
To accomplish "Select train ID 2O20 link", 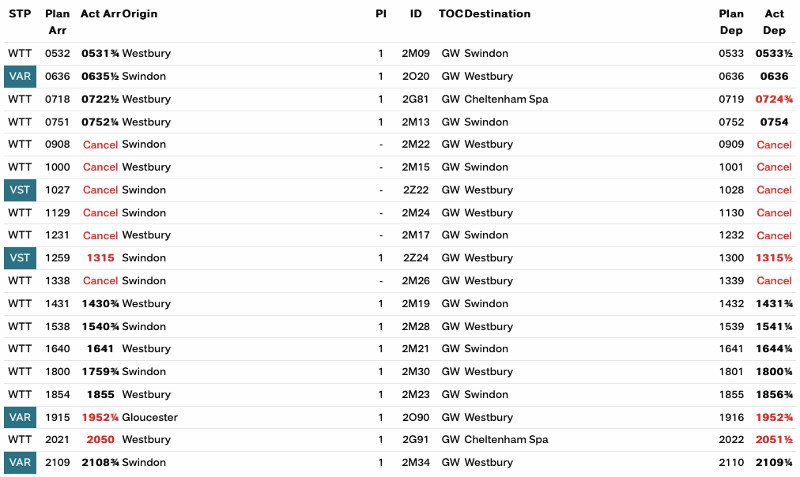I will click(415, 76).
